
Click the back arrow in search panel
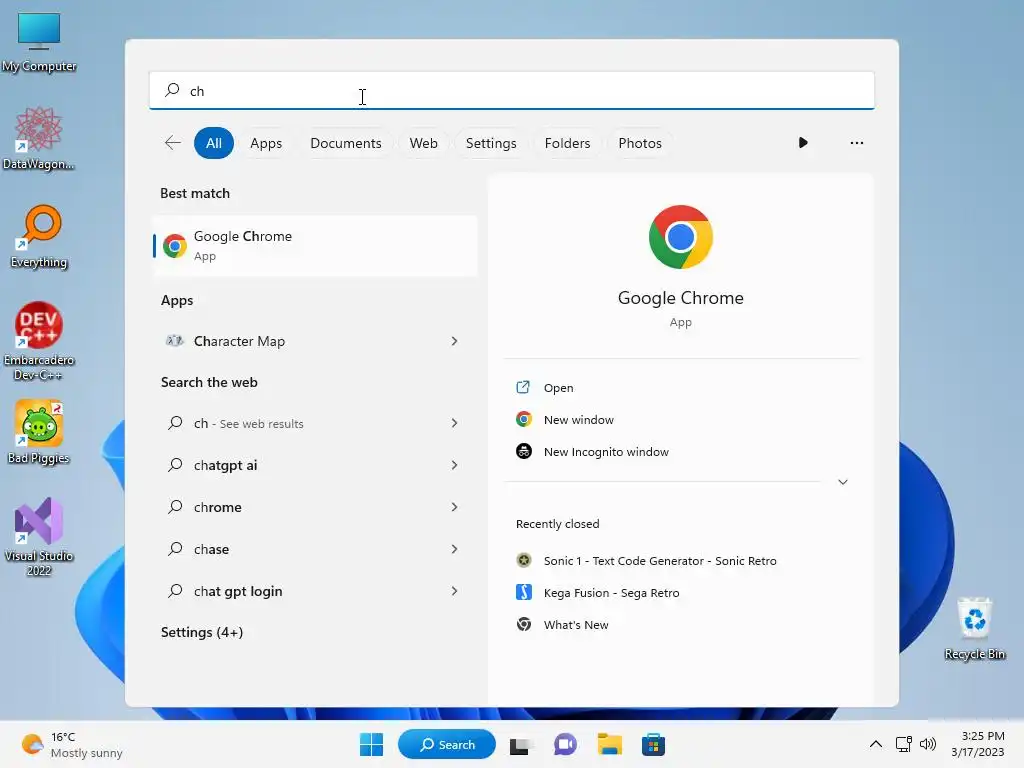pos(172,143)
